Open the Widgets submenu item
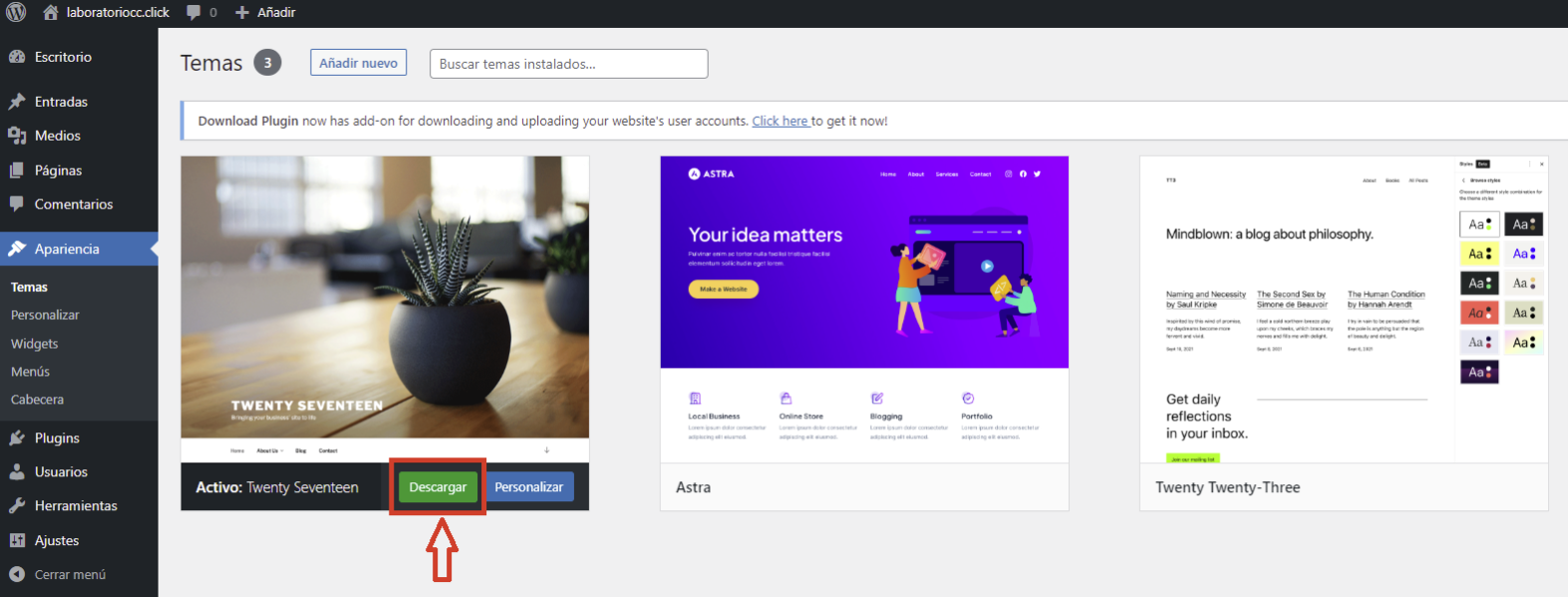The height and width of the screenshot is (597, 1568). point(35,344)
